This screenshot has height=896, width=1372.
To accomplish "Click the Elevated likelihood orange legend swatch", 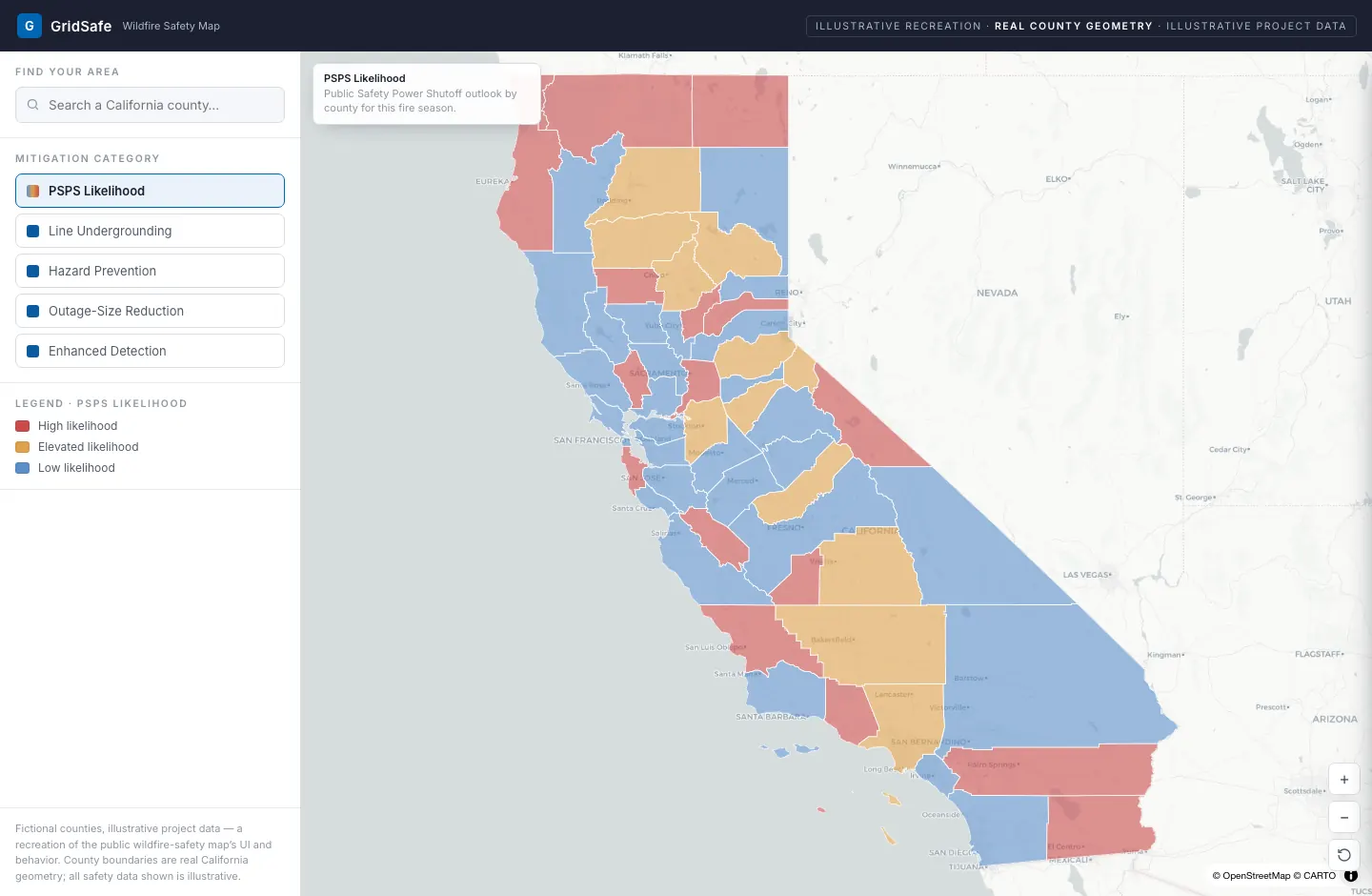I will (x=23, y=447).
